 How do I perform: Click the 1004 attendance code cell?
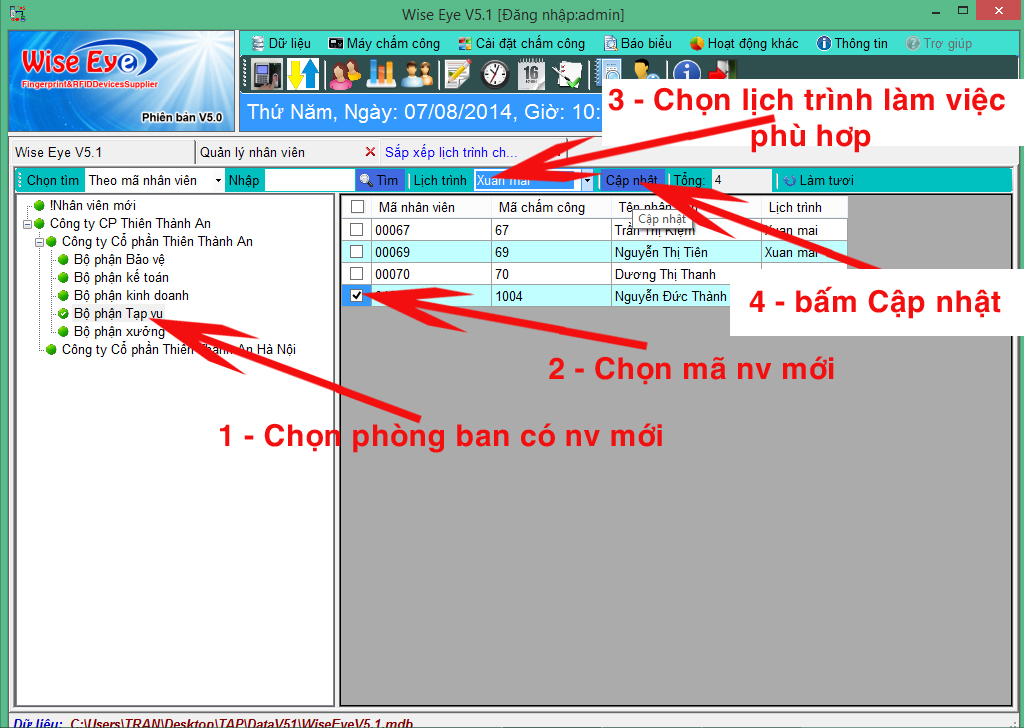(x=551, y=296)
